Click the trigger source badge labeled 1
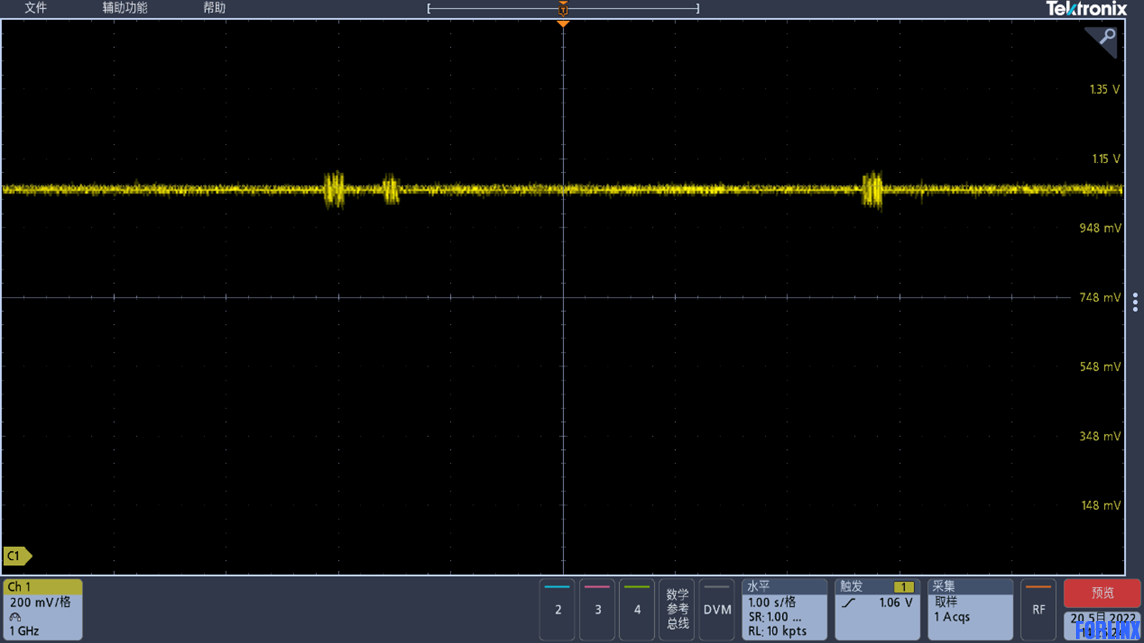 (903, 587)
